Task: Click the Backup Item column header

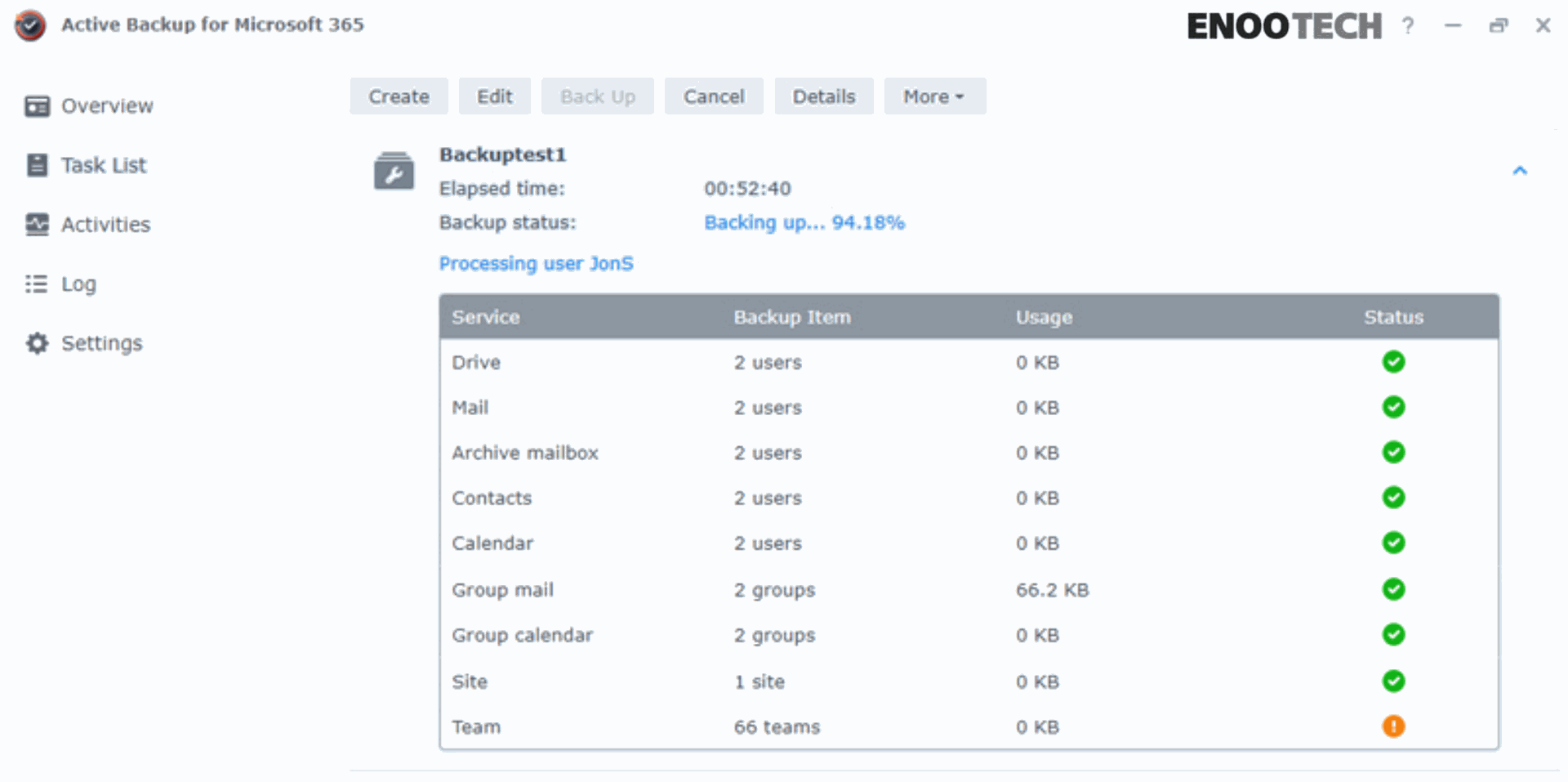Action: 792,317
